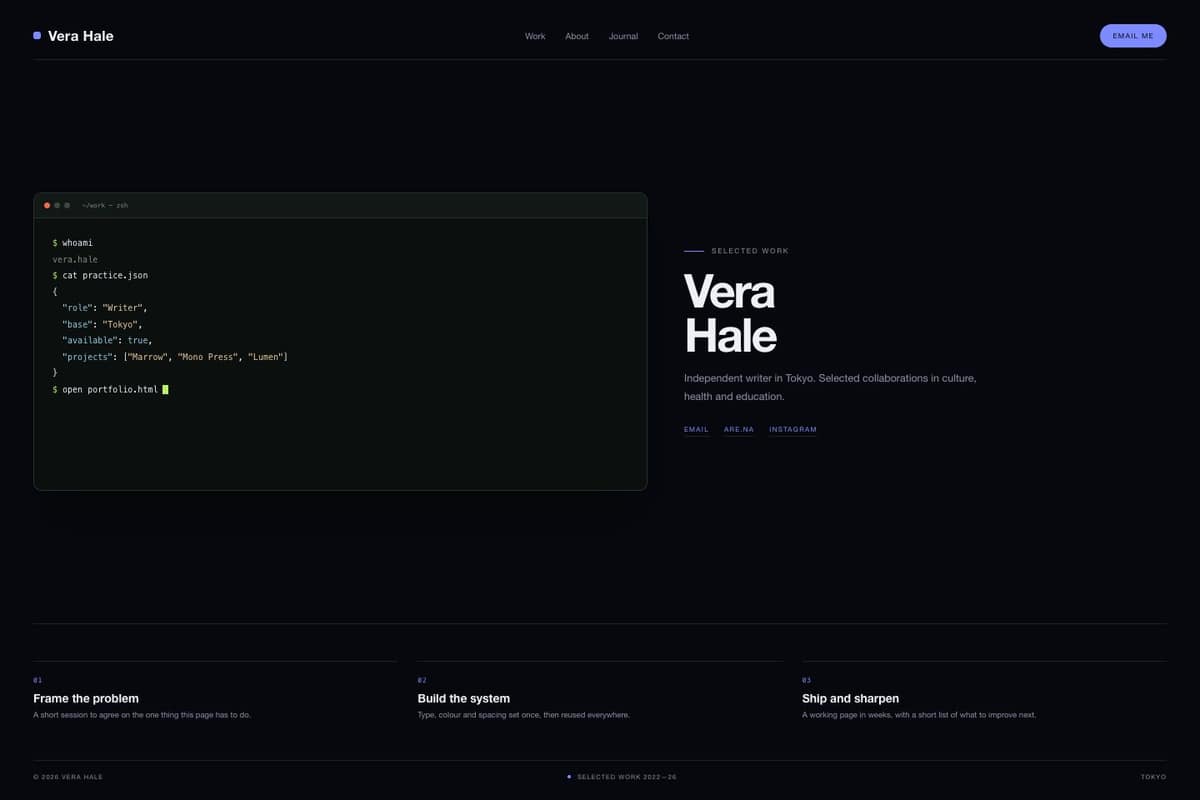Click the "available": true line
Viewport: 1200px width, 800px height.
point(107,340)
